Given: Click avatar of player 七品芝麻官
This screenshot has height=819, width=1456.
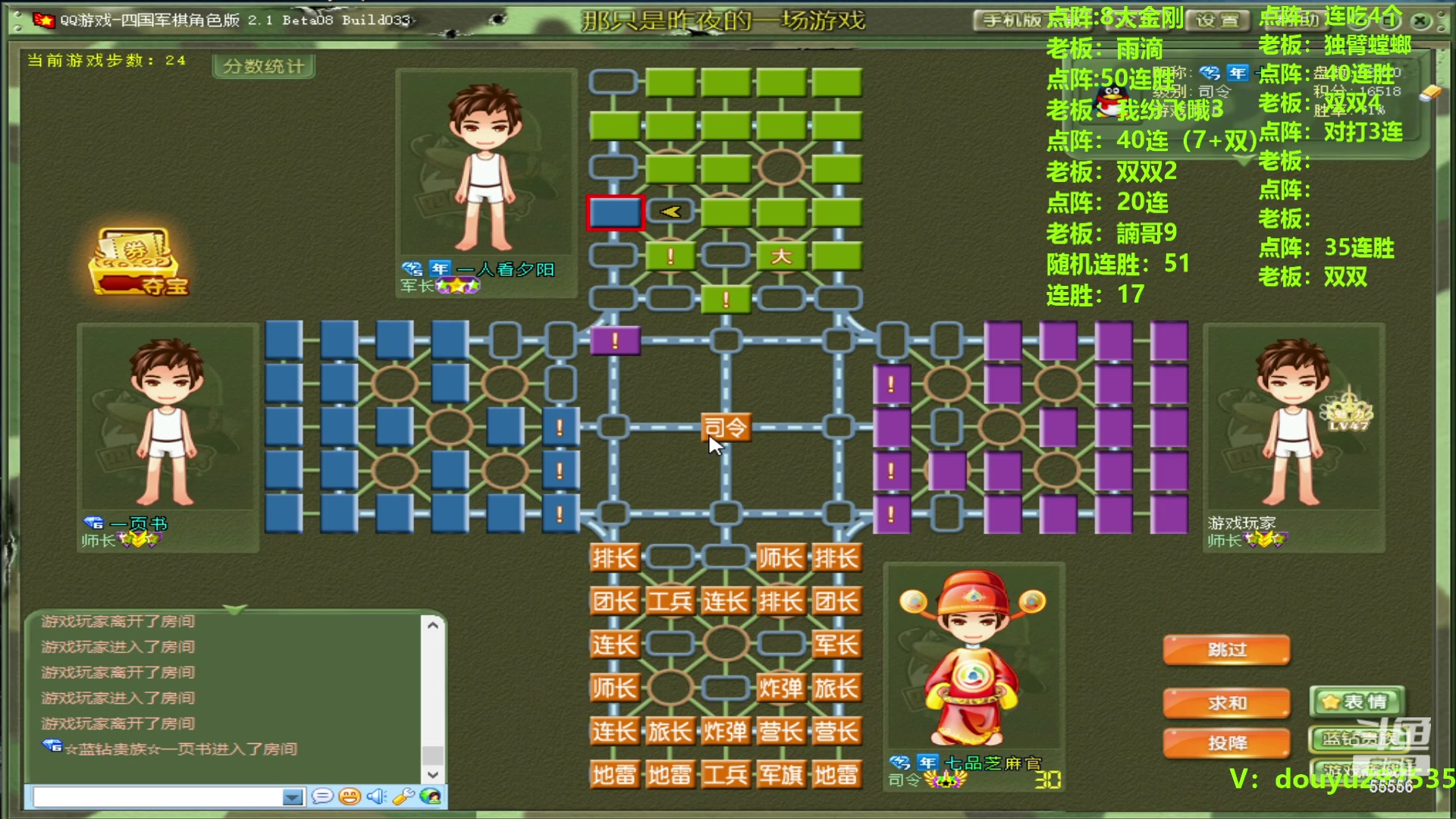Looking at the screenshot, I should tap(974, 657).
